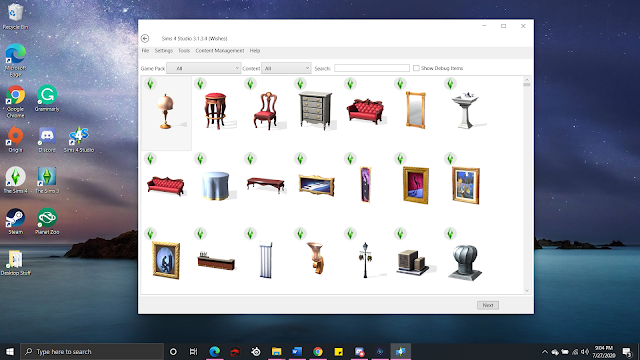The image size is (640, 360).
Task: Select the gray dresser thumbnail
Action: click(316, 111)
